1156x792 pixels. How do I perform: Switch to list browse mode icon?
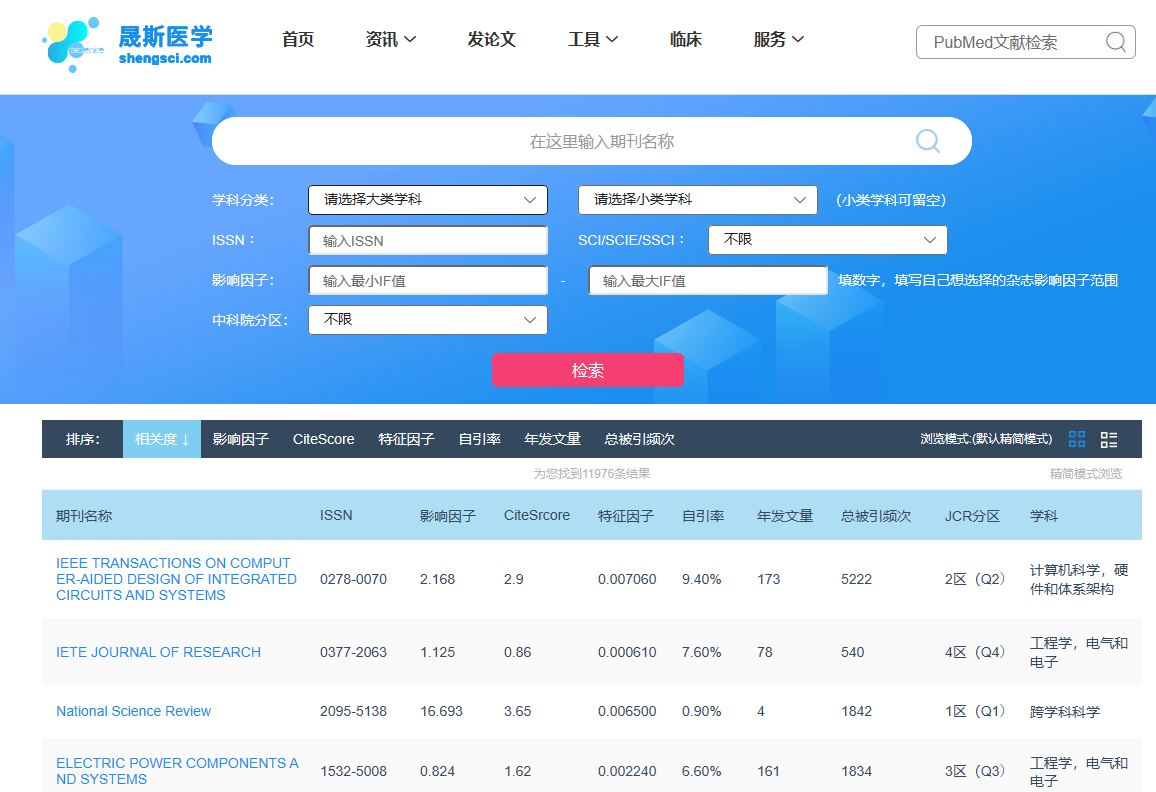point(1109,440)
